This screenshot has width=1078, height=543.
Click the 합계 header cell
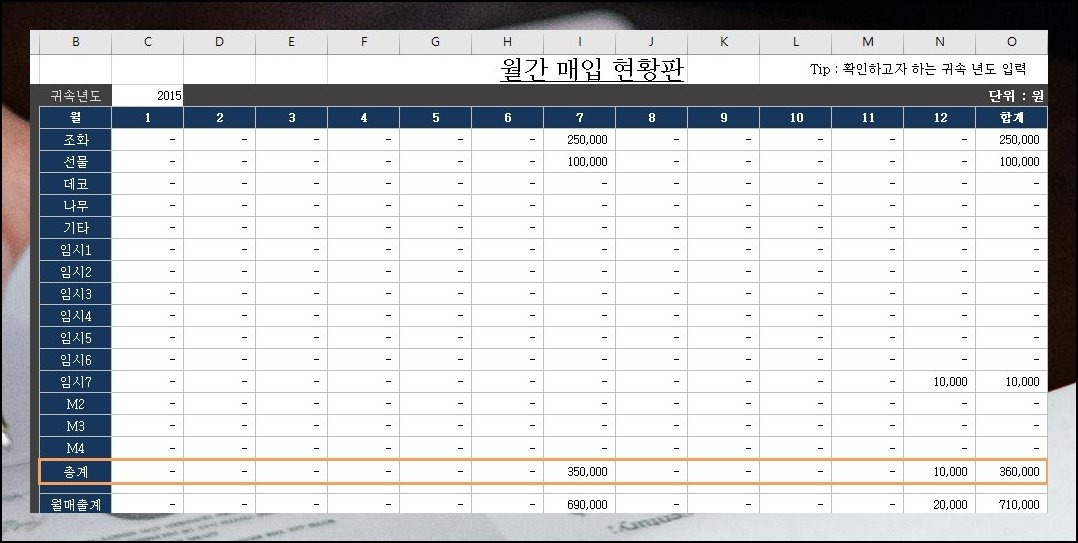point(1011,118)
